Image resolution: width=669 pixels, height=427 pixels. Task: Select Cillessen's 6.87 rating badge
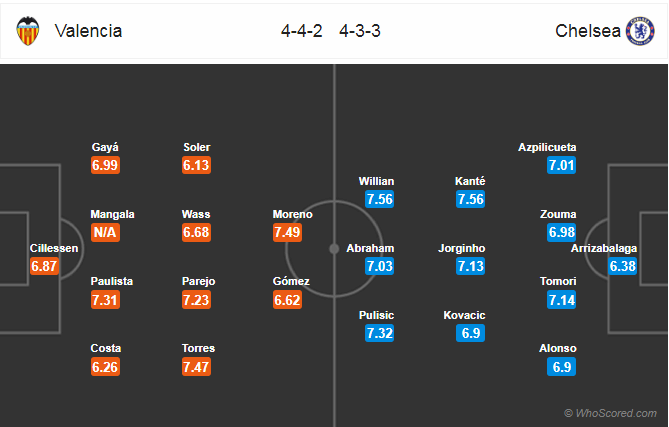point(44,266)
